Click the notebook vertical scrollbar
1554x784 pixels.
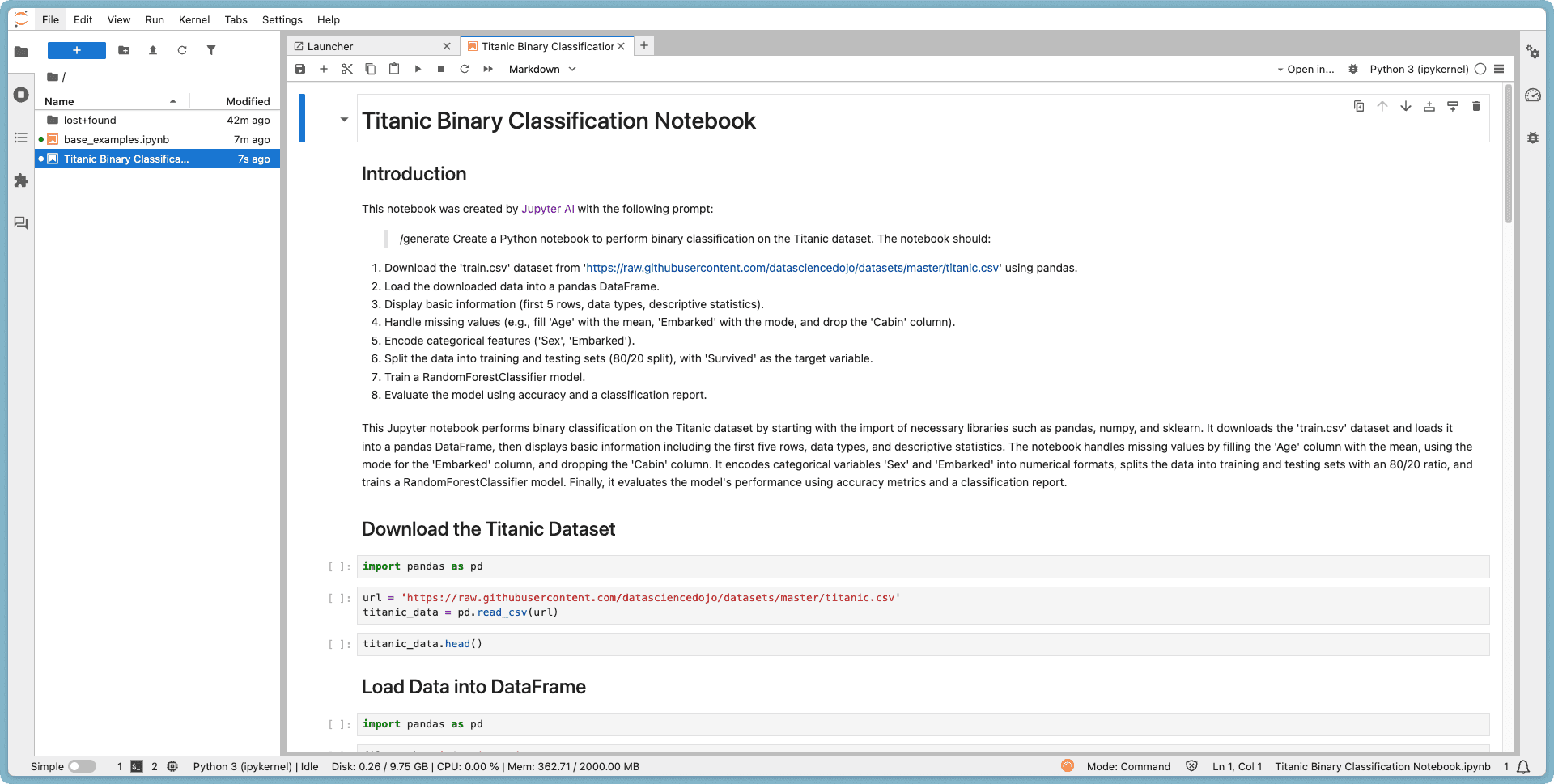tap(1509, 155)
